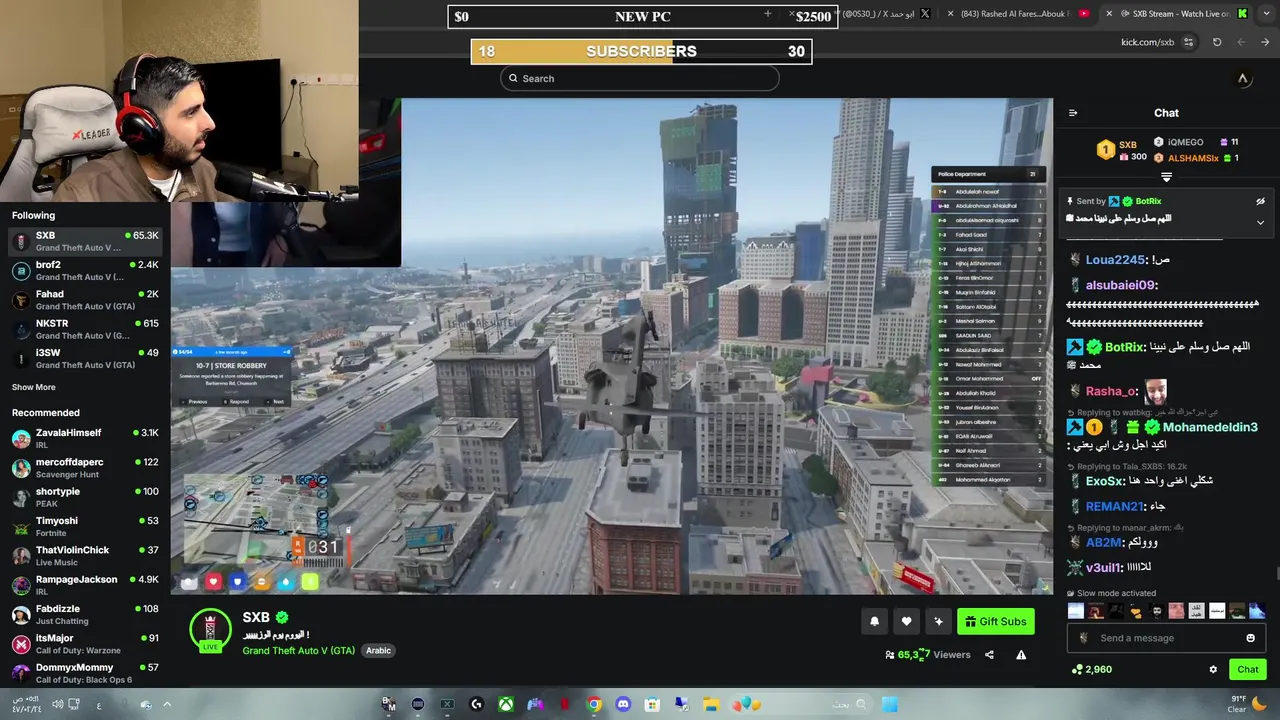Open the Windows Start button
The height and width of the screenshot is (720, 1280).
pyautogui.click(x=889, y=704)
